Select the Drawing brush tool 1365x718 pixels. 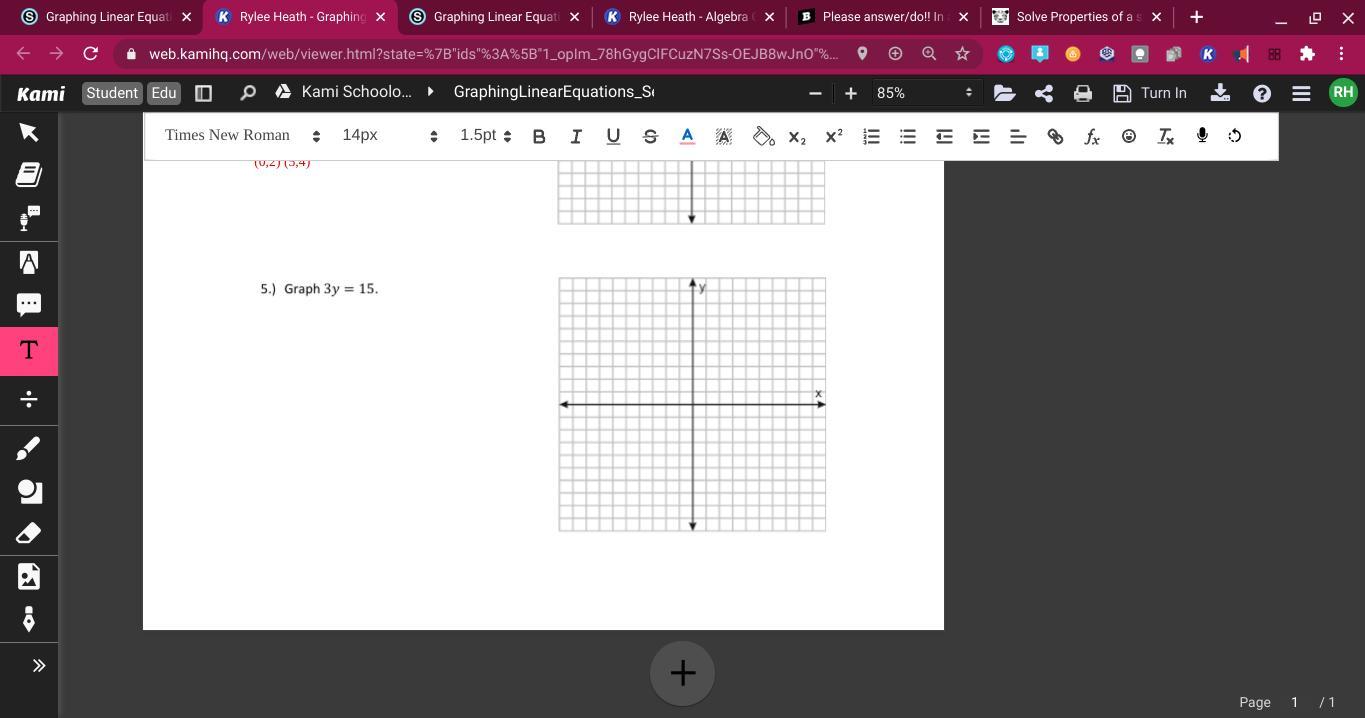[28, 449]
